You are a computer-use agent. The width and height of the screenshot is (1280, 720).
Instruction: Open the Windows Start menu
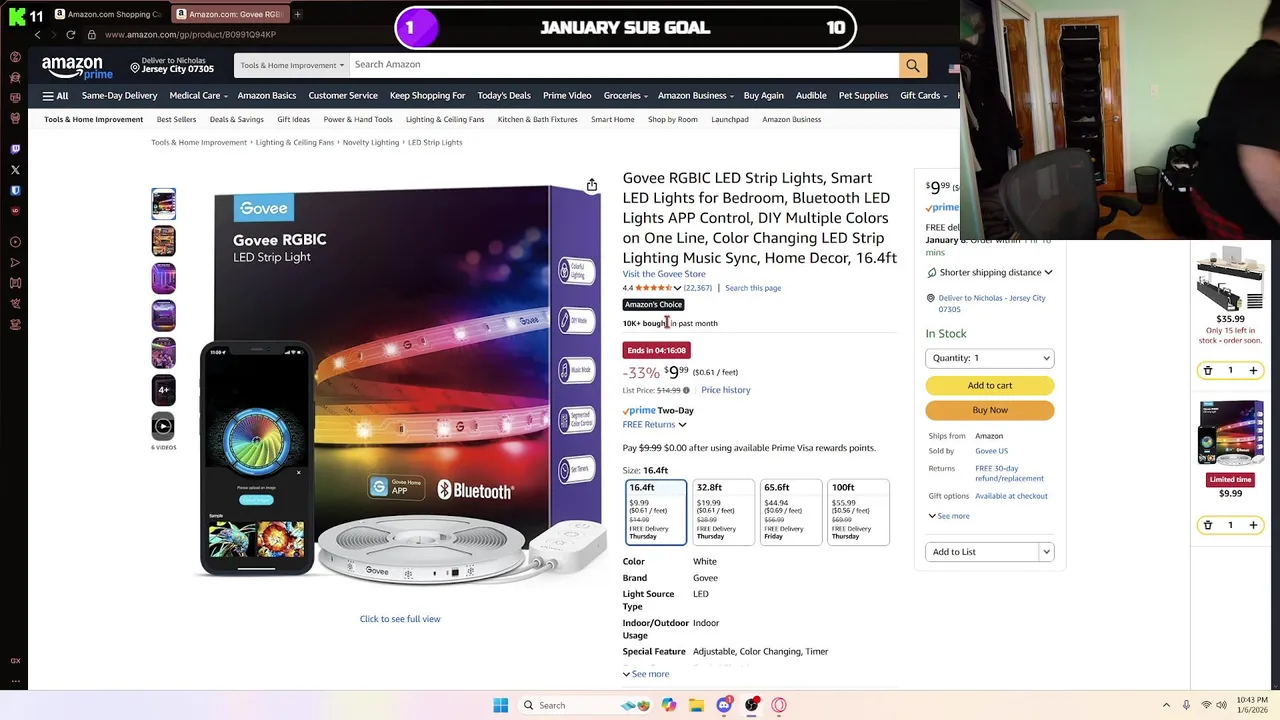[500, 705]
